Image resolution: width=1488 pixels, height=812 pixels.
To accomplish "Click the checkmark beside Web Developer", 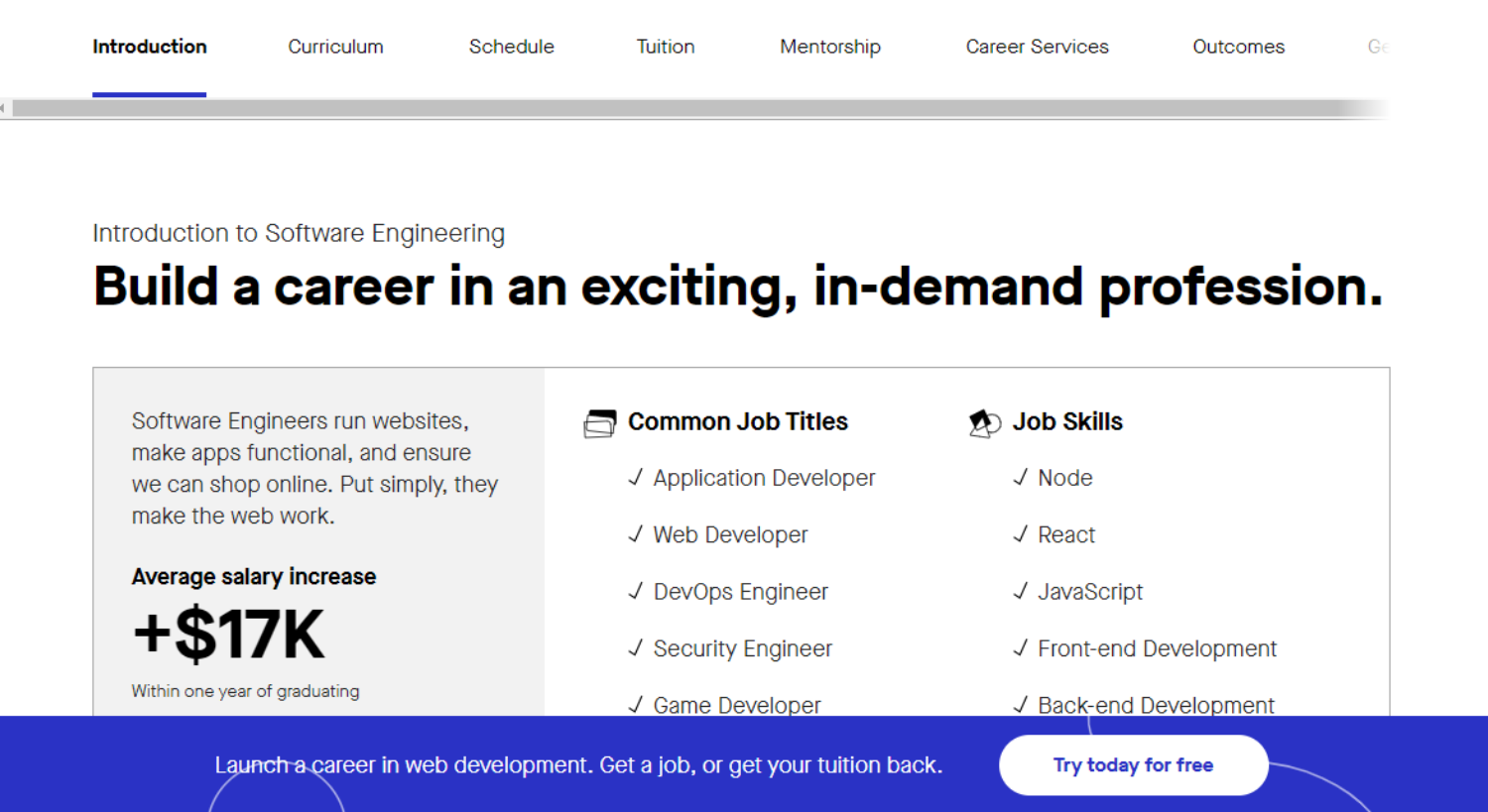I will point(636,533).
